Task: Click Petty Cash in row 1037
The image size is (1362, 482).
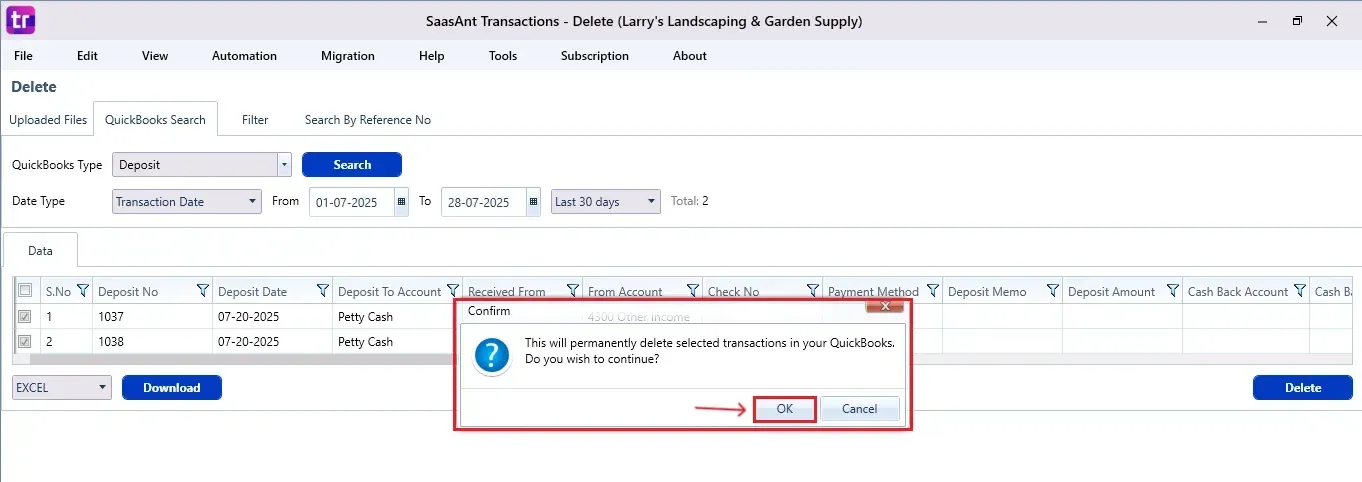Action: coord(365,317)
